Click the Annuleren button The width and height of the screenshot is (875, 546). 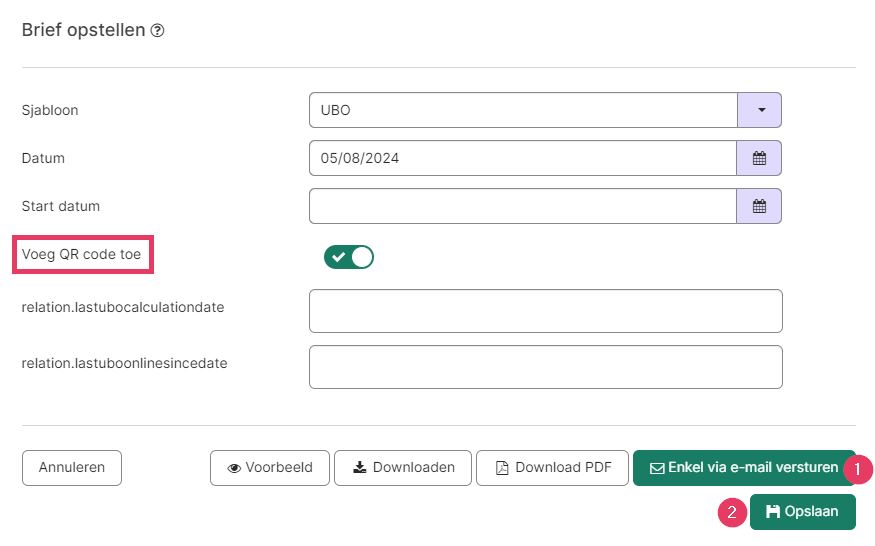(x=72, y=468)
